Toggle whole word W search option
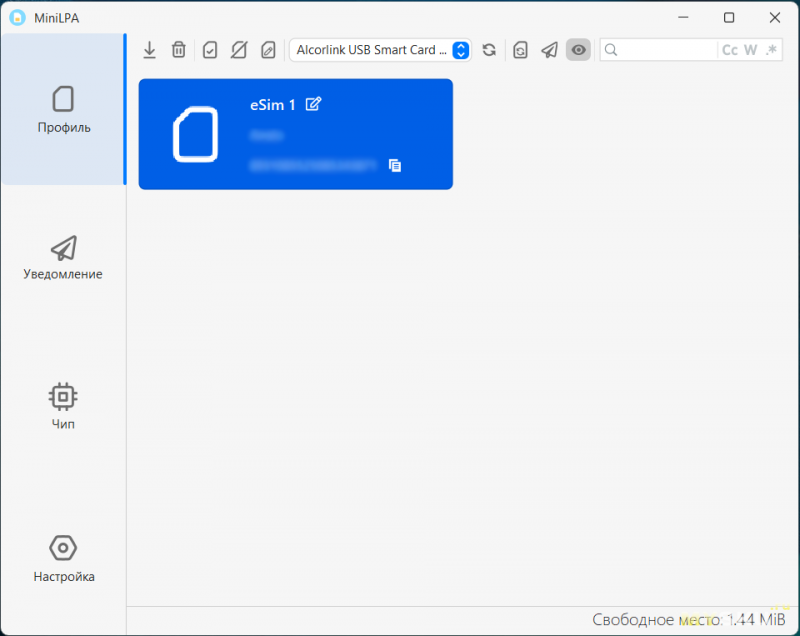This screenshot has height=636, width=800. (x=751, y=50)
